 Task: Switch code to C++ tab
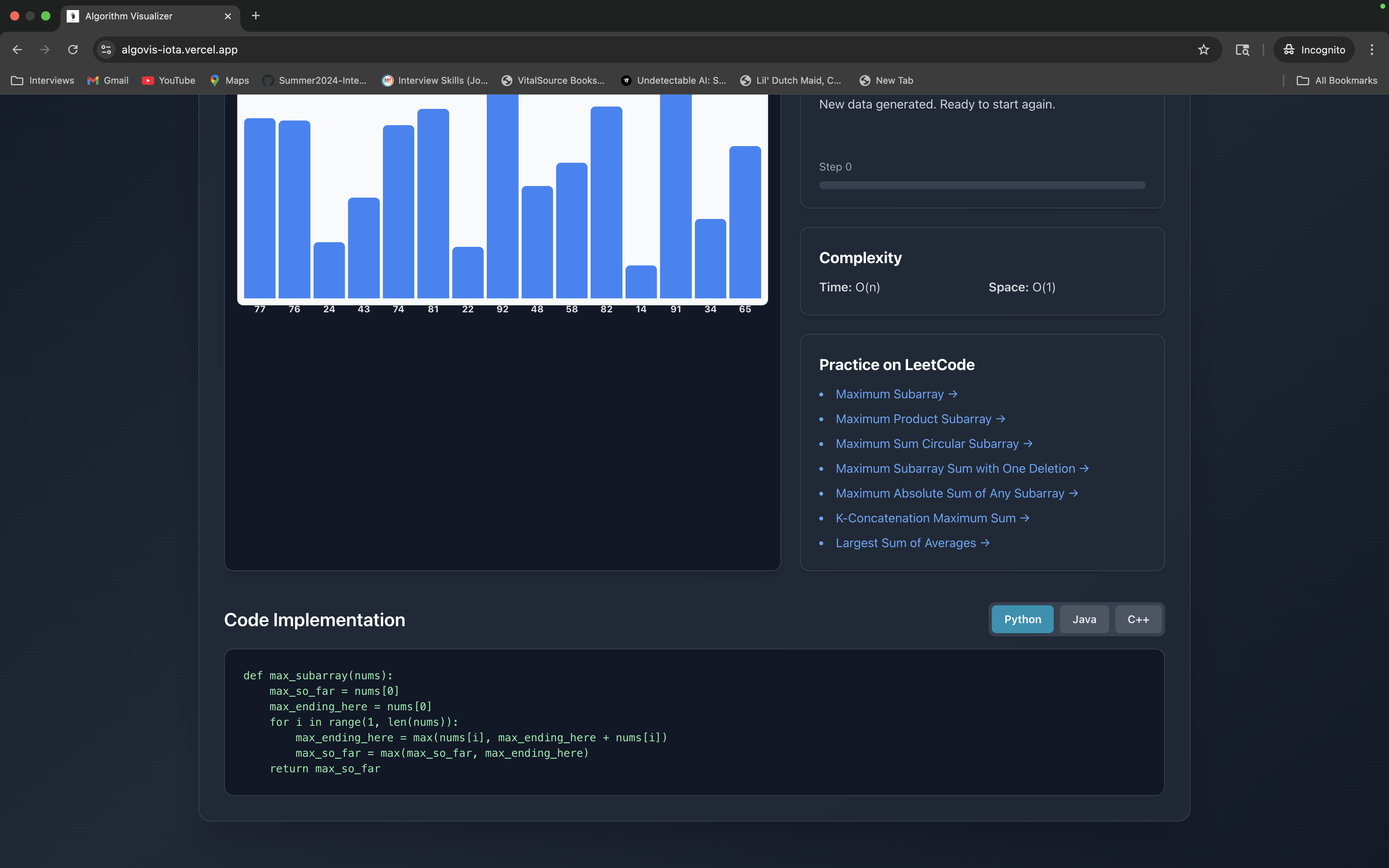coord(1138,620)
